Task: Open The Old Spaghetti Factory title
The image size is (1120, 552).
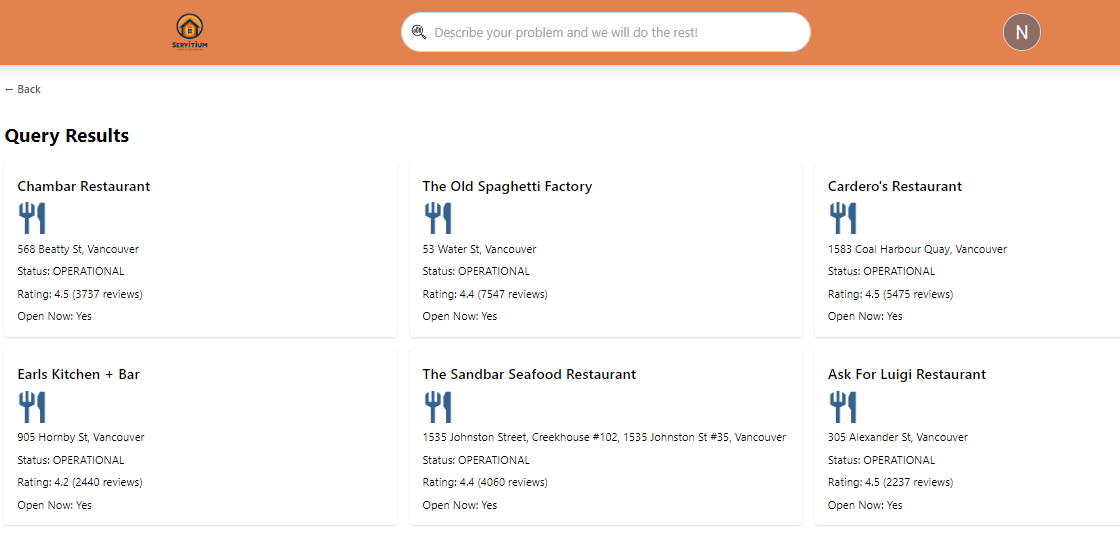Action: (x=507, y=186)
